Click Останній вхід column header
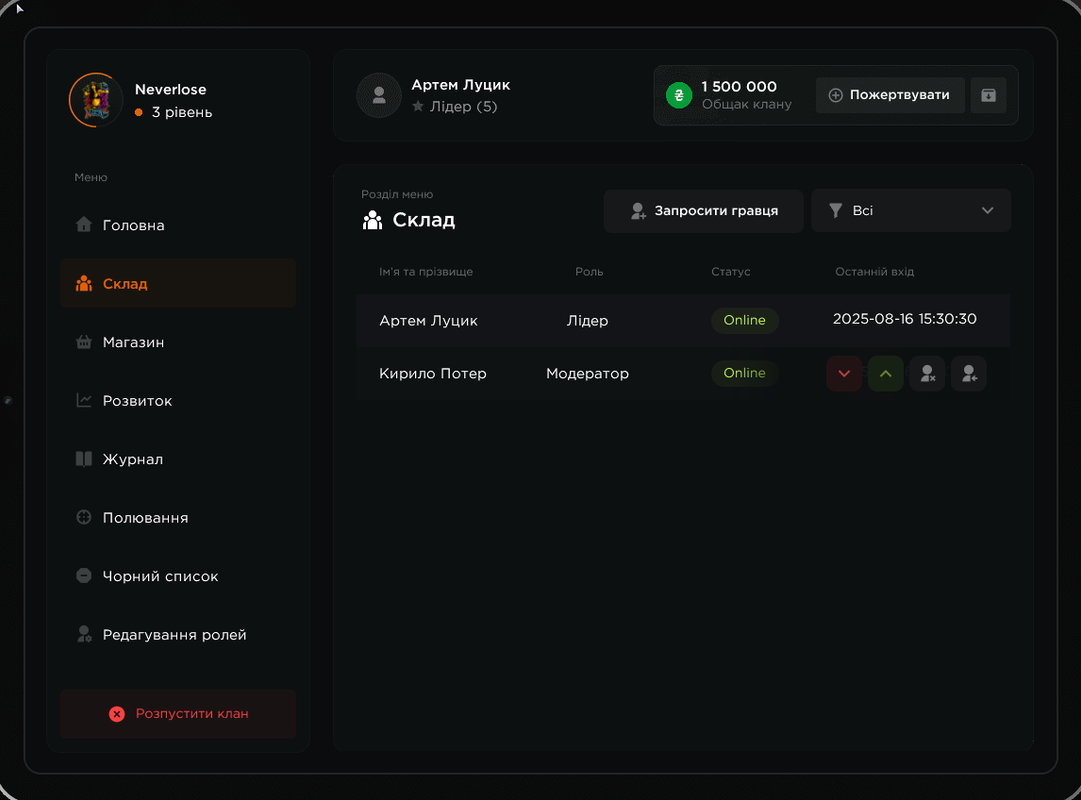1081x800 pixels. click(x=874, y=272)
